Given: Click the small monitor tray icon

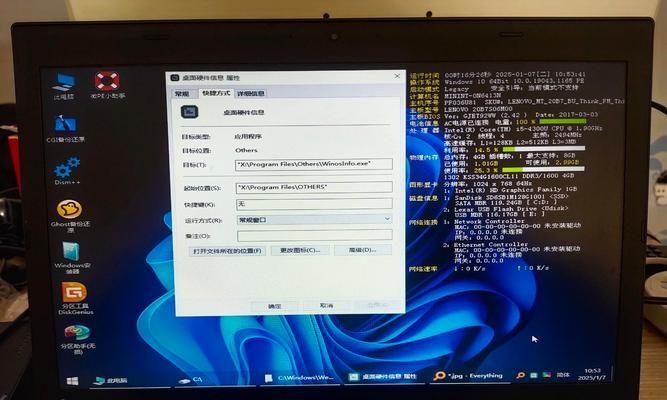Looking at the screenshot, I should point(533,375).
